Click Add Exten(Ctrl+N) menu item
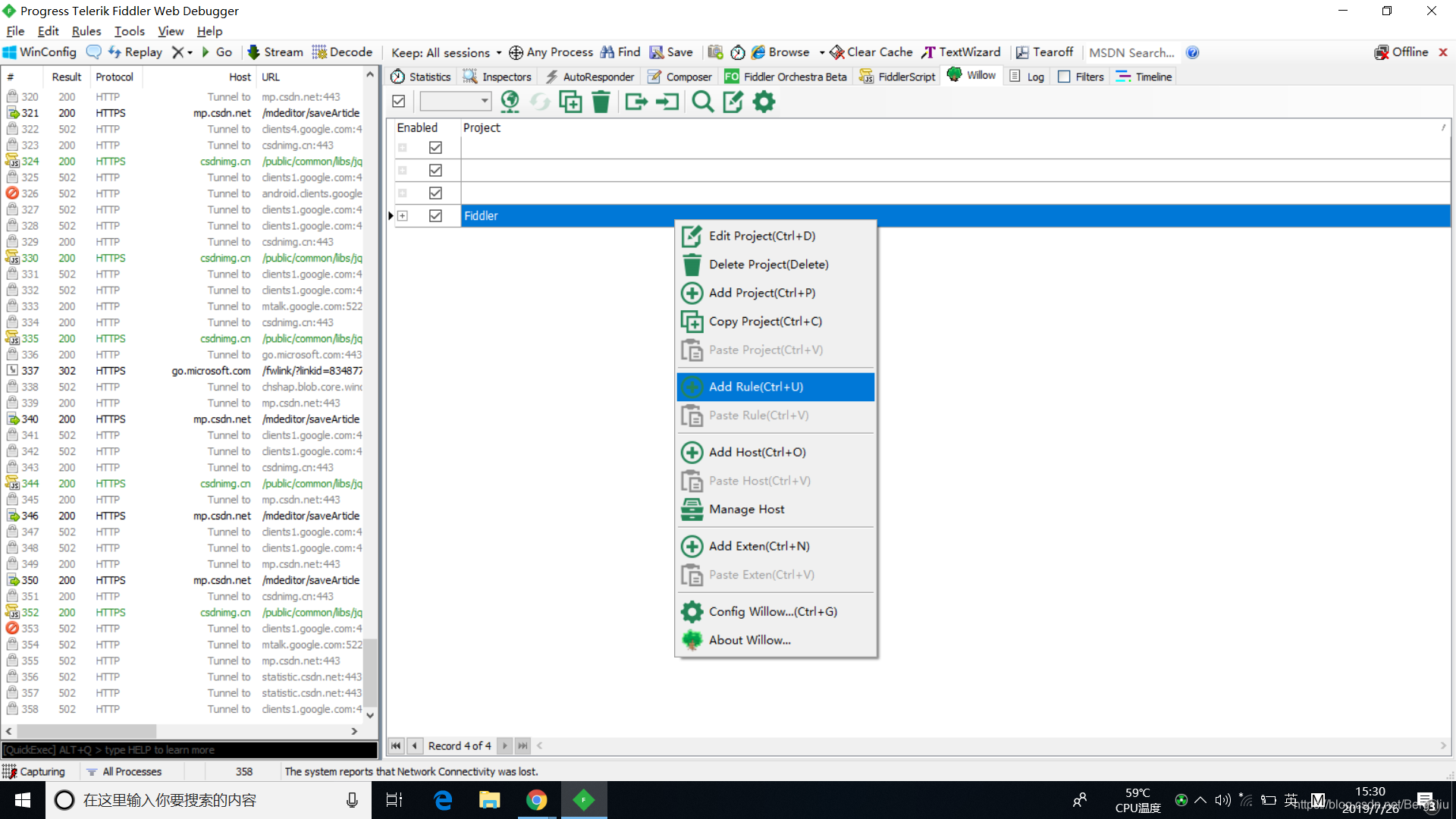 coord(776,546)
